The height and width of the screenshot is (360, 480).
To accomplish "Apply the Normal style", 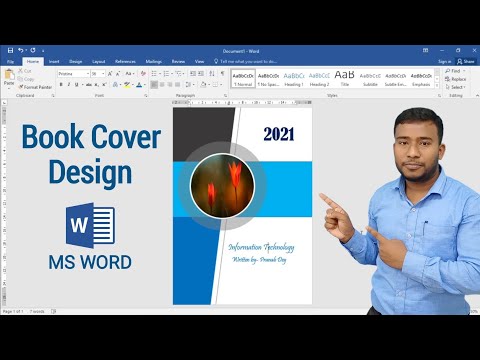I will [243, 79].
